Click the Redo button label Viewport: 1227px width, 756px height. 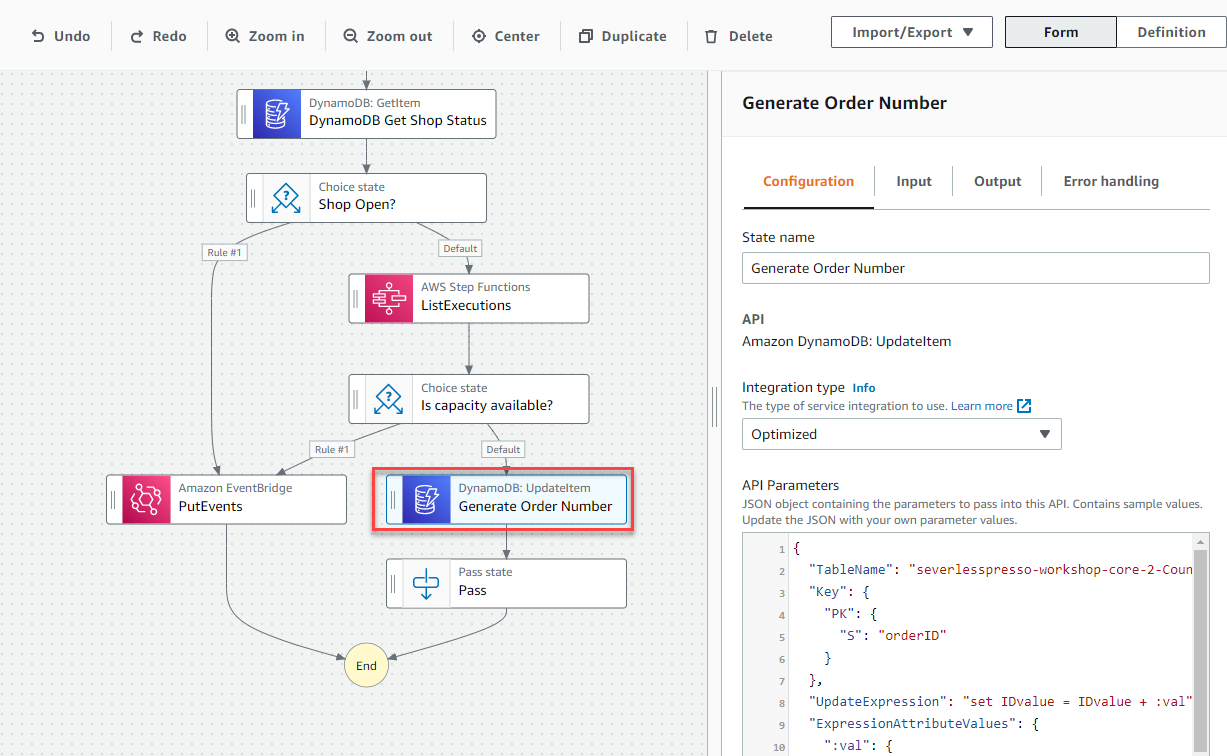pos(170,36)
